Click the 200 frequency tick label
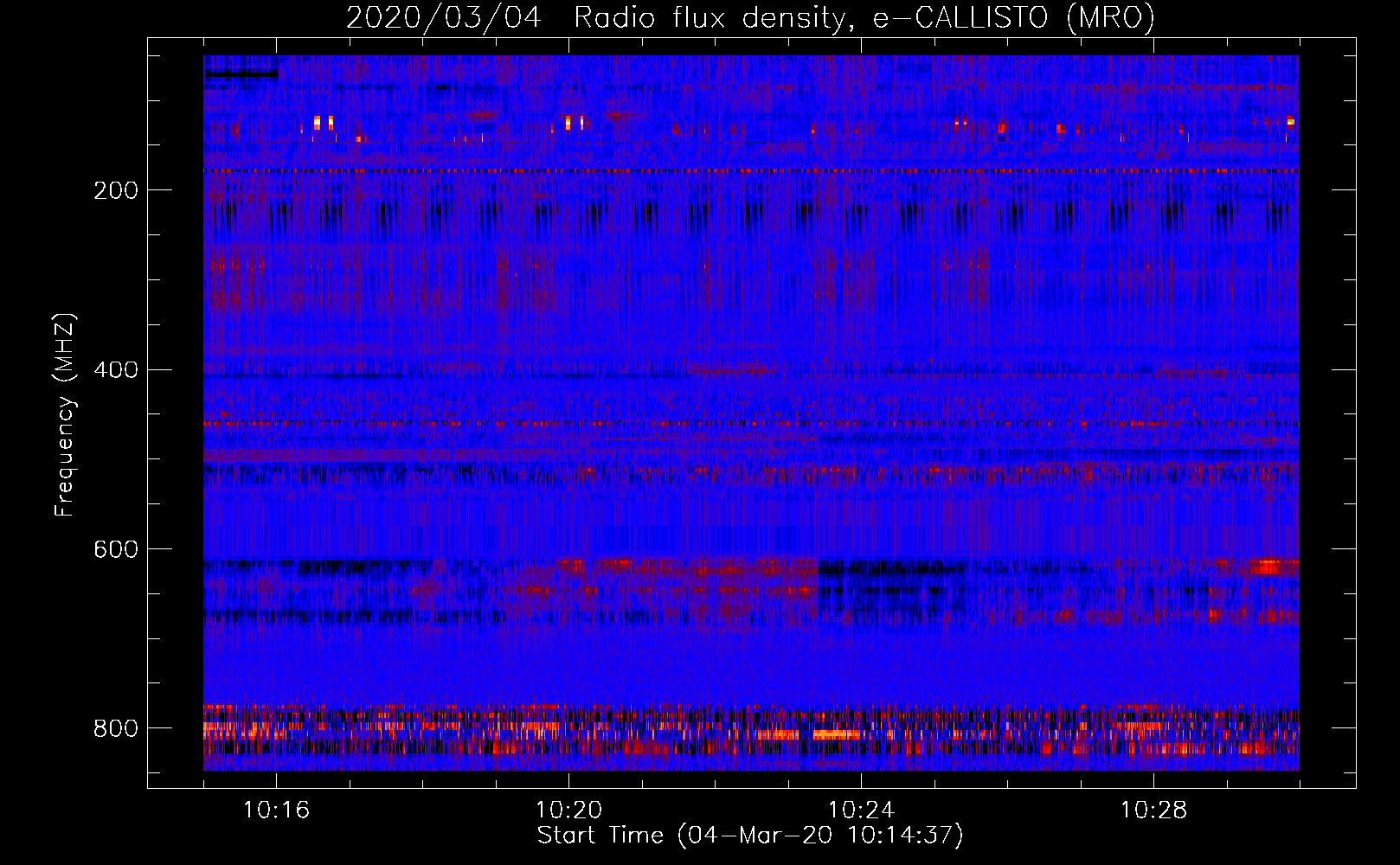Viewport: 1400px width, 865px height. coord(116,190)
